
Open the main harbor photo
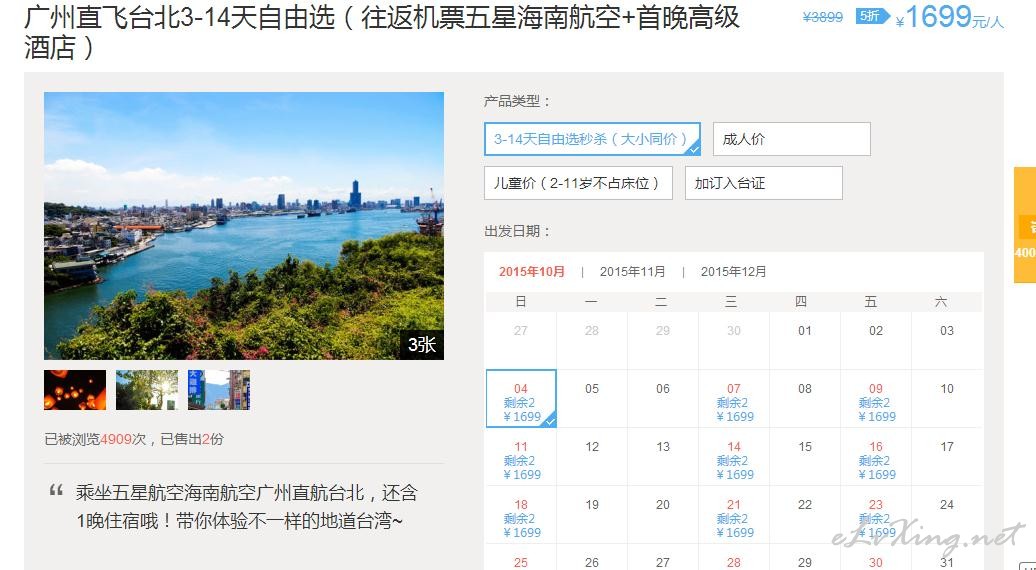(x=244, y=226)
